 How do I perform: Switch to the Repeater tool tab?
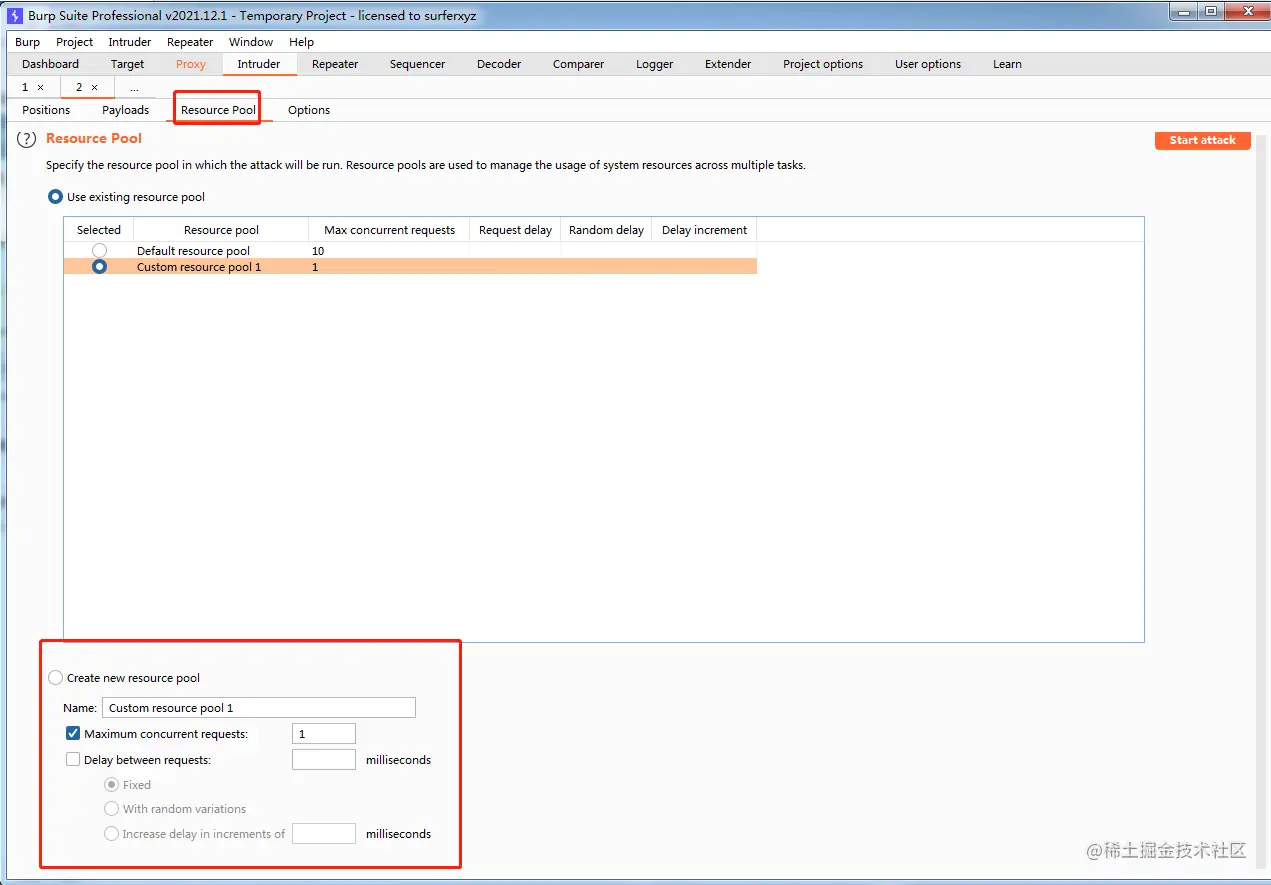pos(335,64)
